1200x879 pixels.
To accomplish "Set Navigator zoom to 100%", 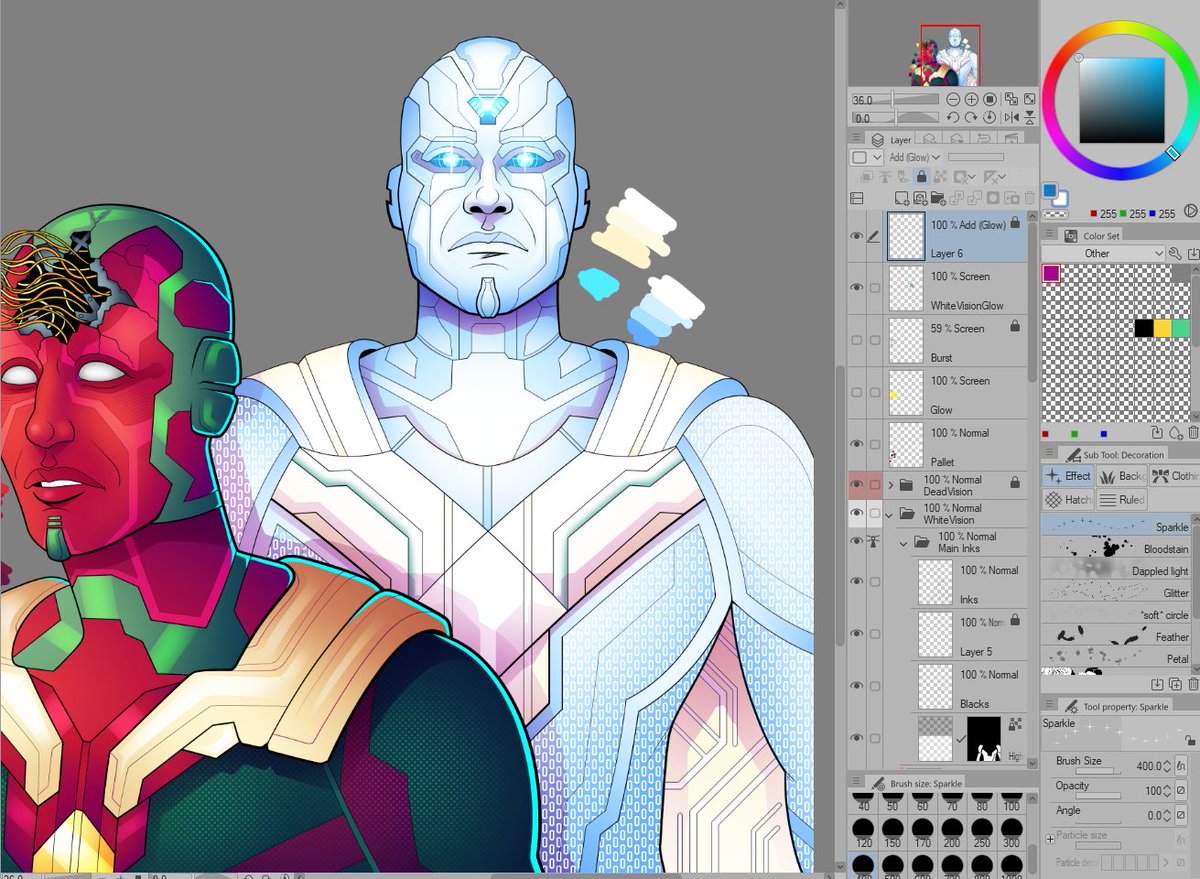I will [990, 99].
